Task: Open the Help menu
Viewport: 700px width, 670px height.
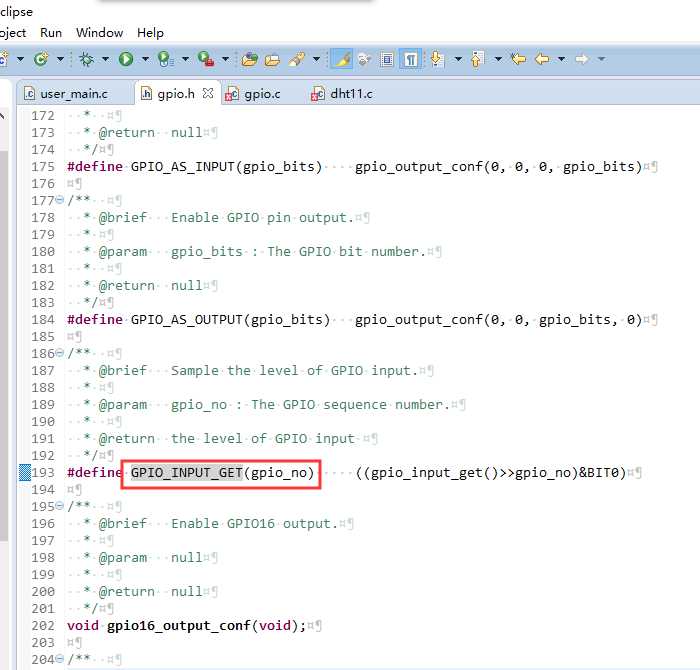Action: pos(150,33)
